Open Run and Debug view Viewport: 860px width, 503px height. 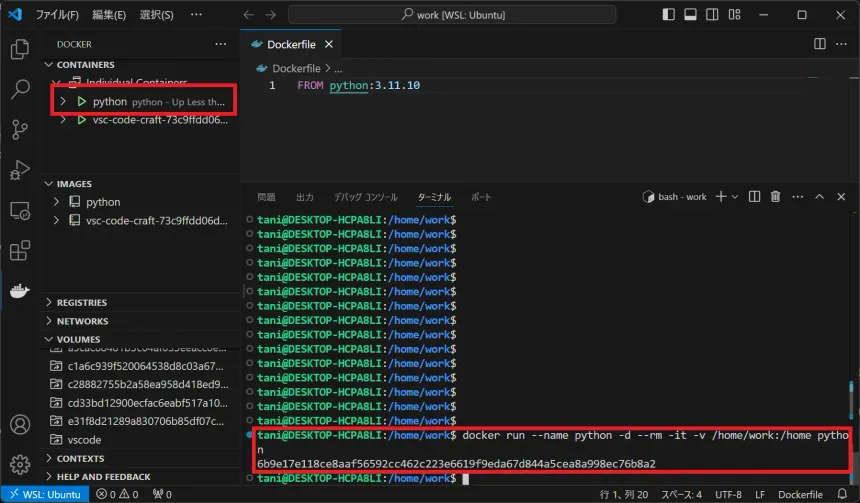20,170
